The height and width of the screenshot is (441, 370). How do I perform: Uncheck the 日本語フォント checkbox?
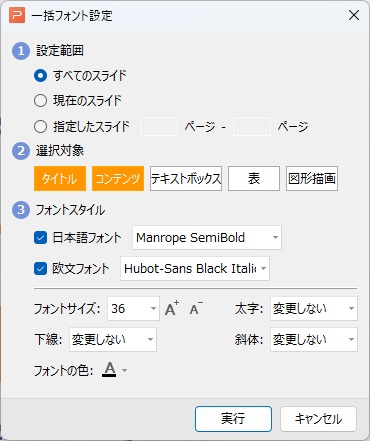tap(40, 238)
